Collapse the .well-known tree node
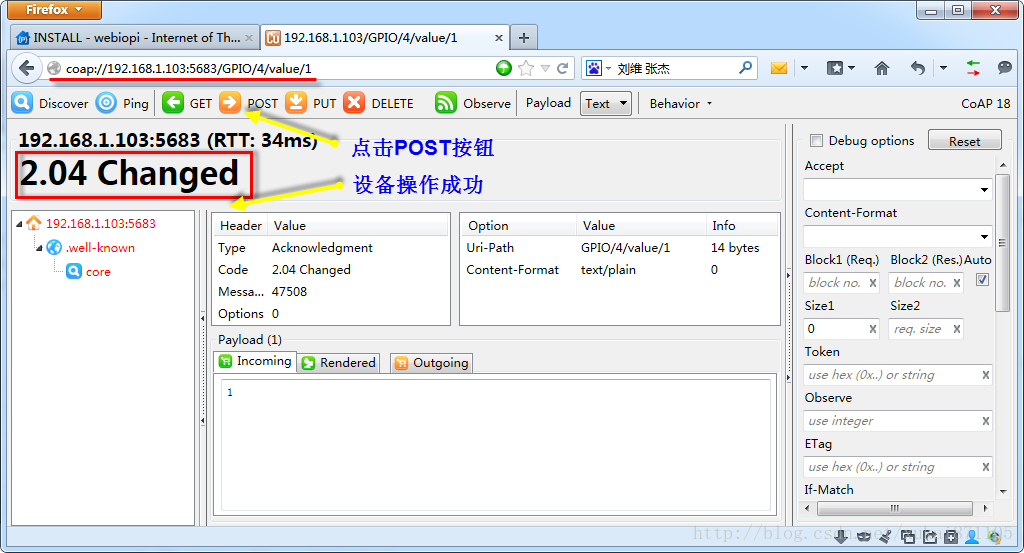 [39, 248]
